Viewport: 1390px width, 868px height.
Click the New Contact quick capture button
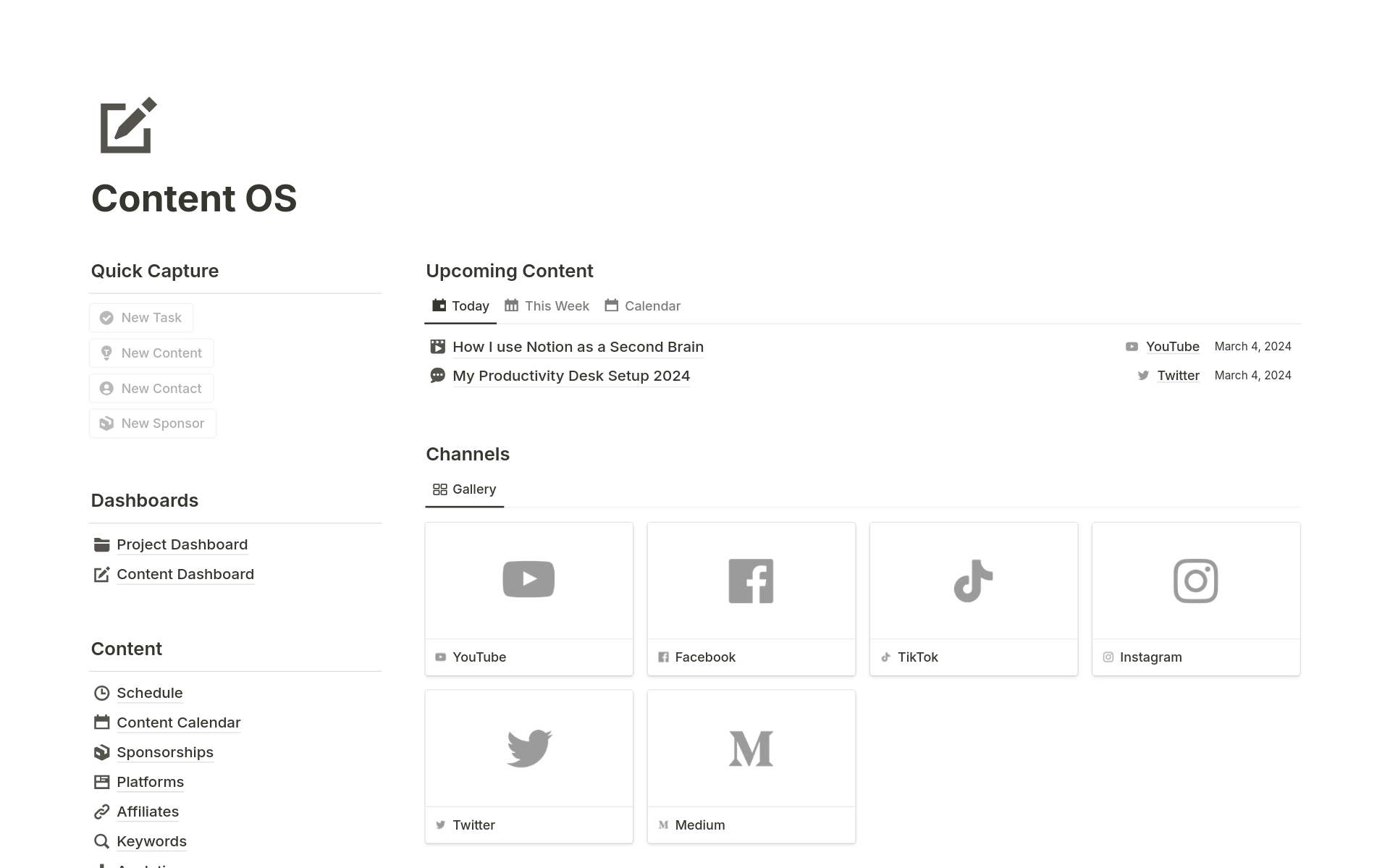click(151, 388)
